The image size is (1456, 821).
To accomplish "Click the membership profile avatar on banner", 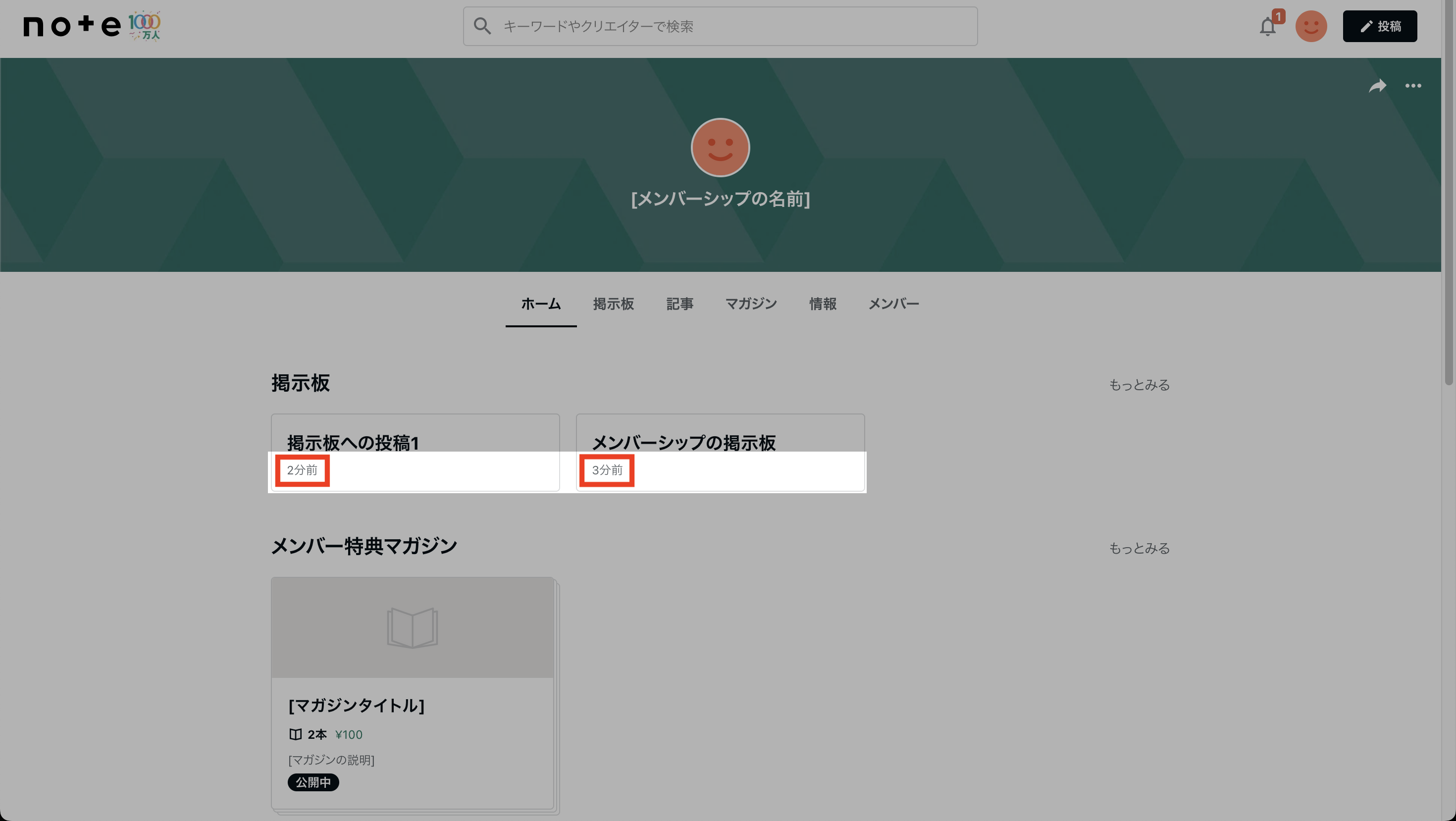I will [720, 148].
